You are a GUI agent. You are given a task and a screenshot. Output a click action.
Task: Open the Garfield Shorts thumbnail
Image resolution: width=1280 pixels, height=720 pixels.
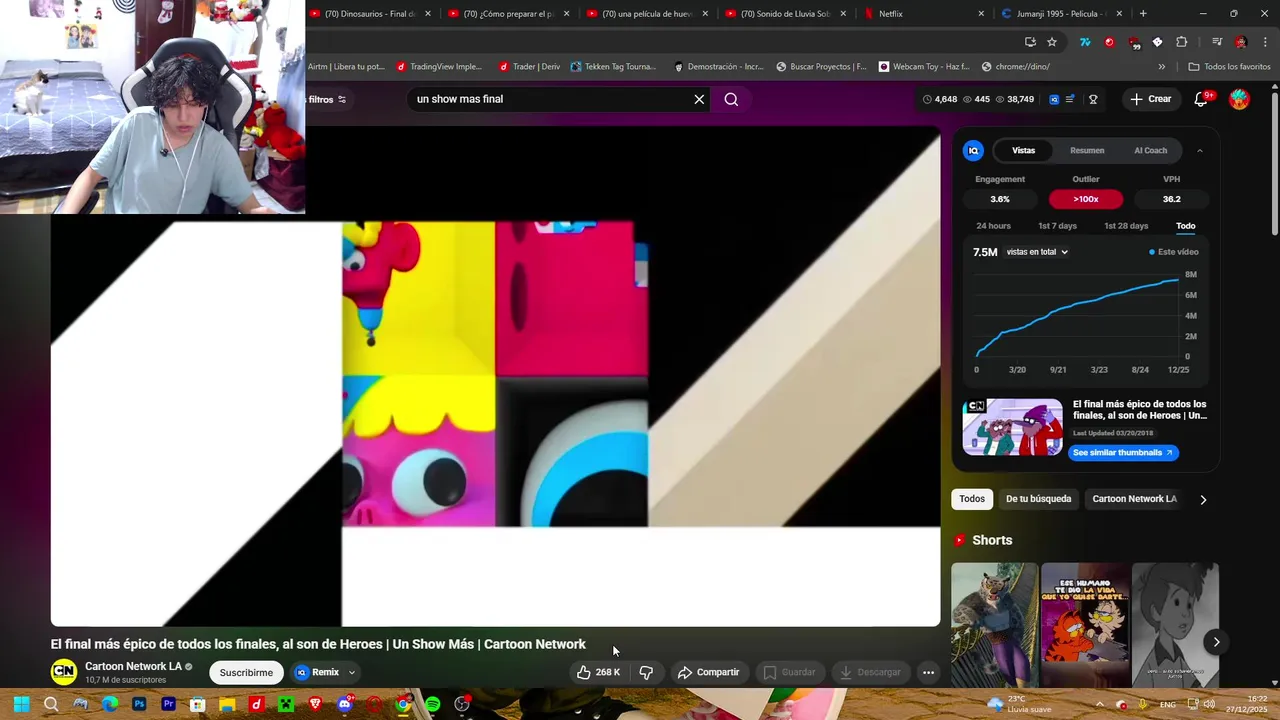[1085, 625]
